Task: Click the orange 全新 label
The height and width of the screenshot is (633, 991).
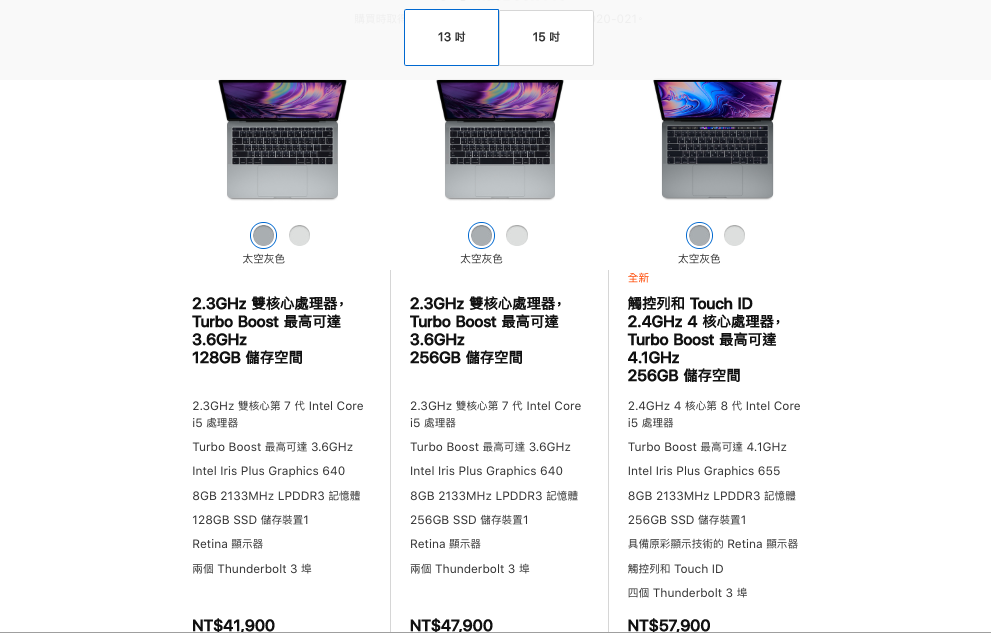Action: 638,278
